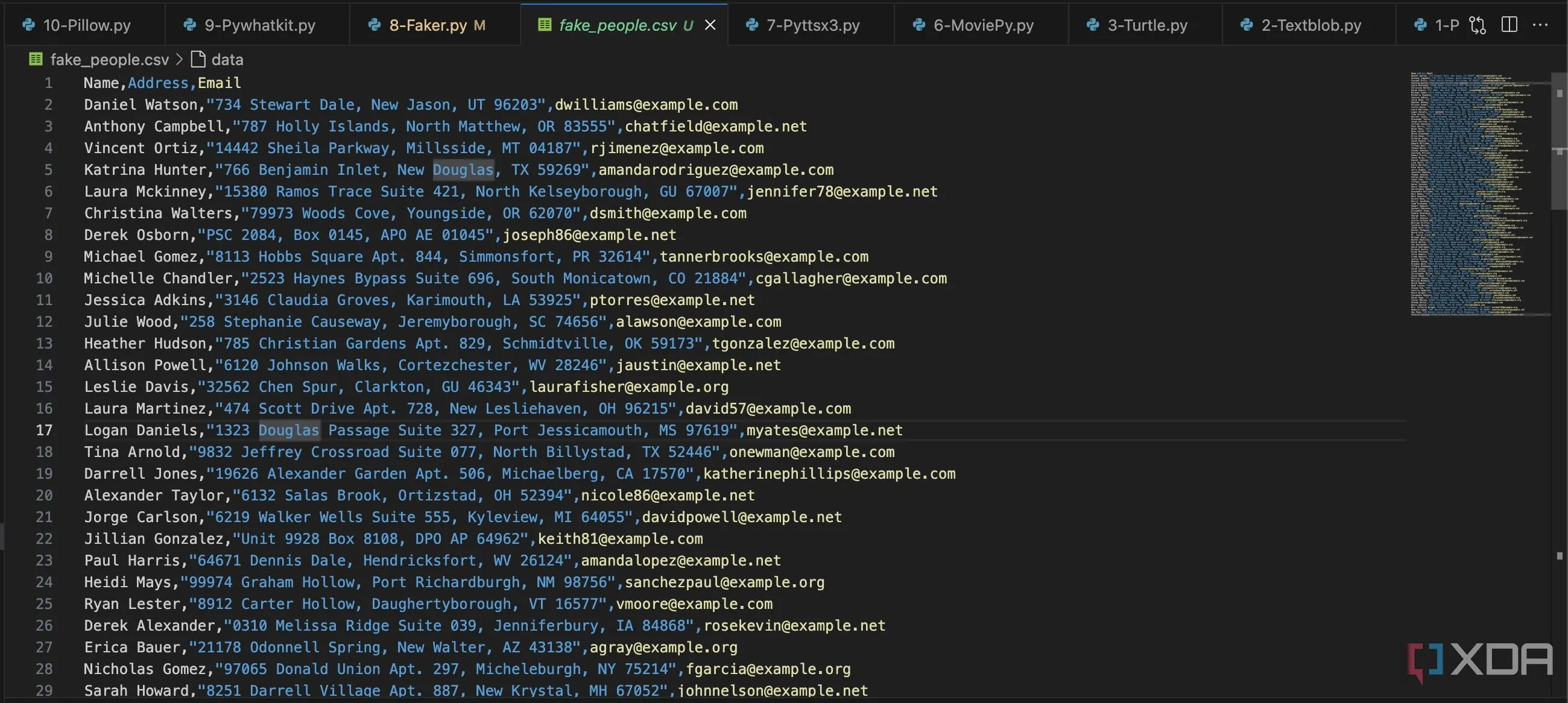Click 'Christina Walters' on line 7
Screen dimensions: 1568x703
tap(158, 213)
